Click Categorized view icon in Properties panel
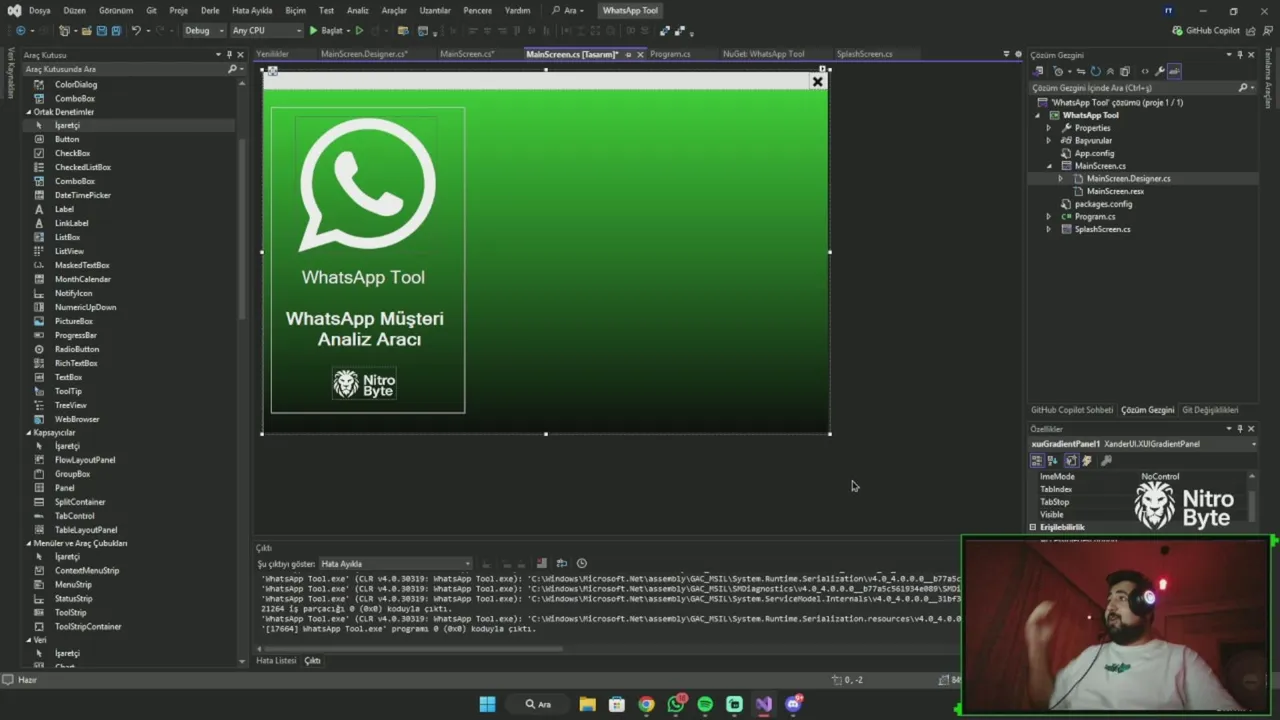Viewport: 1280px width, 720px height. pos(1037,460)
